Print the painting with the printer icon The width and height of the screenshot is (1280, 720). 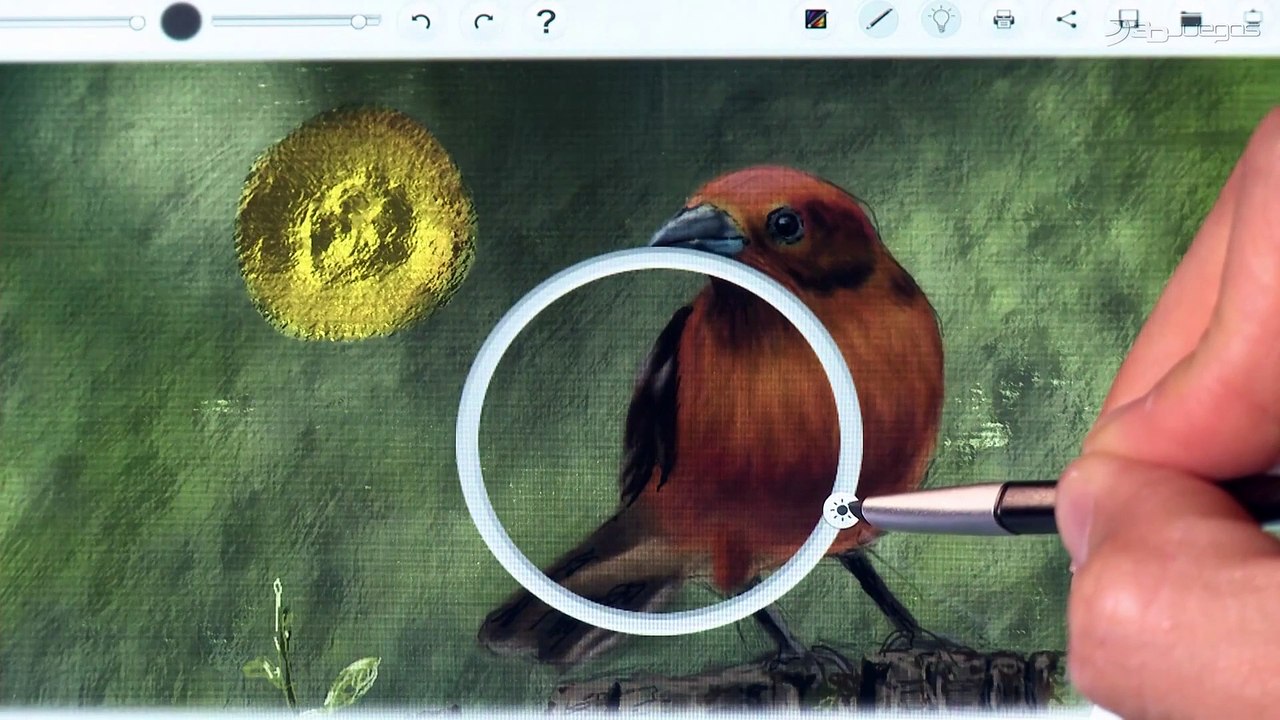click(1004, 19)
